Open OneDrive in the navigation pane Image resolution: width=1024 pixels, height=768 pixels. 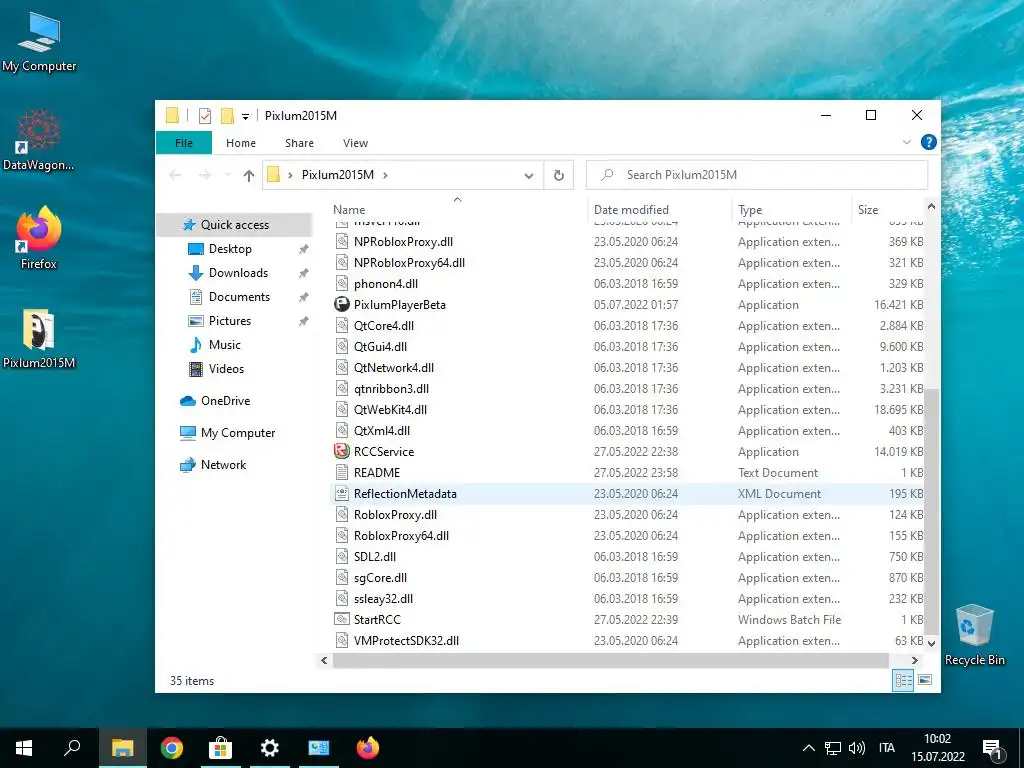(x=225, y=401)
